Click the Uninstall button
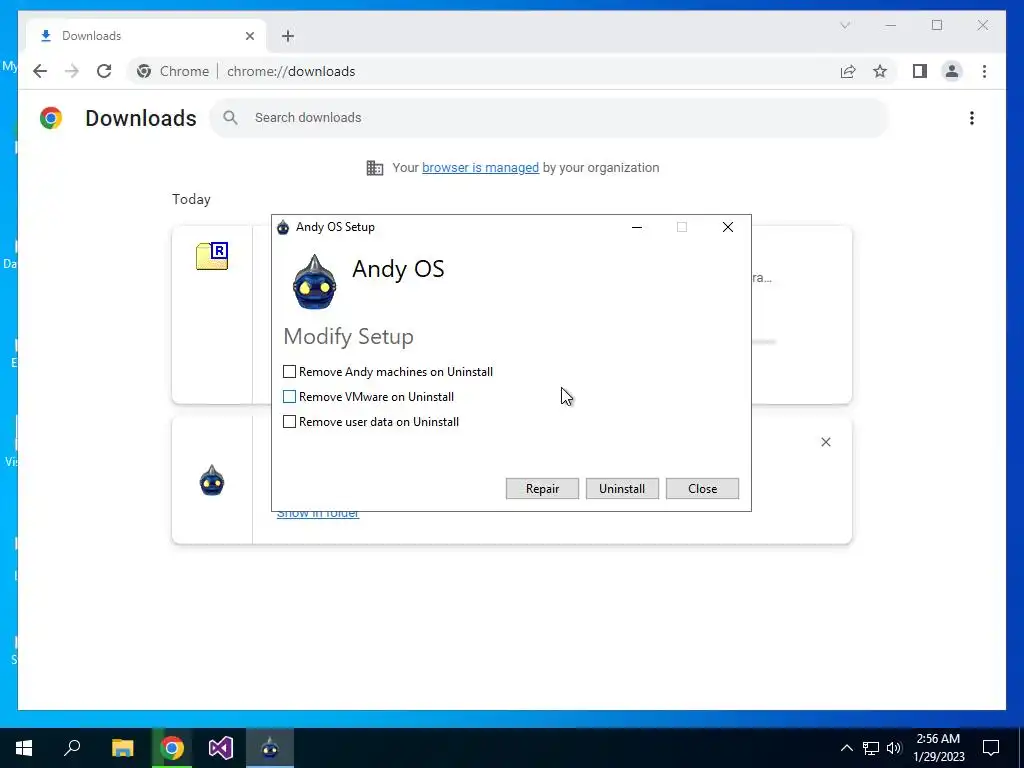Viewport: 1024px width, 768px height. 622,488
